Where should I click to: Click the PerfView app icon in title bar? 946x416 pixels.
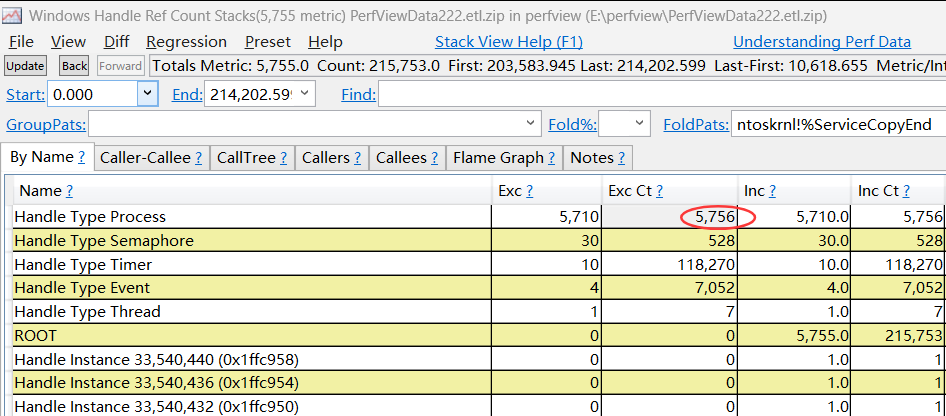pyautogui.click(x=13, y=14)
